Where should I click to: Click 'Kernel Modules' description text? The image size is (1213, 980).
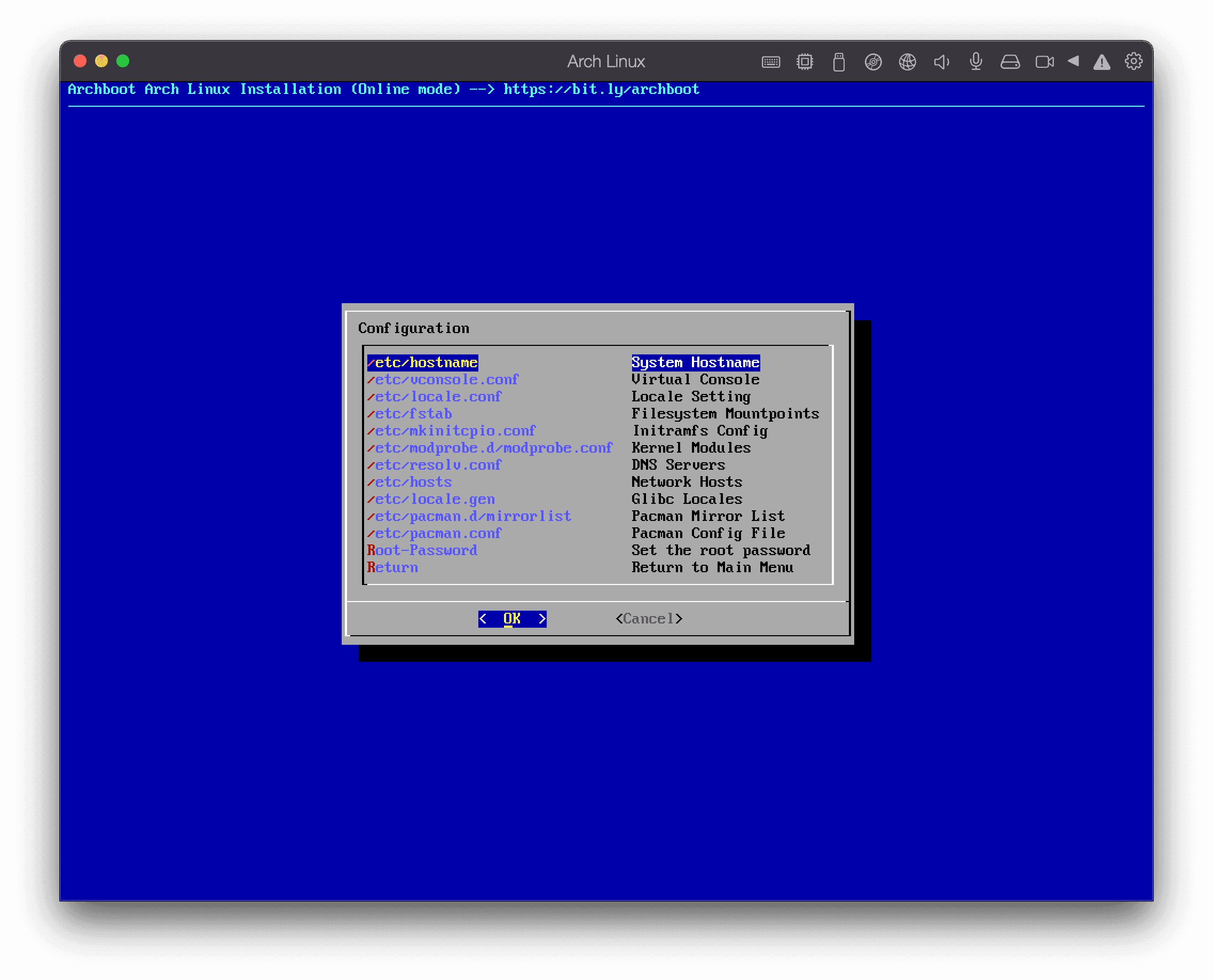(691, 448)
